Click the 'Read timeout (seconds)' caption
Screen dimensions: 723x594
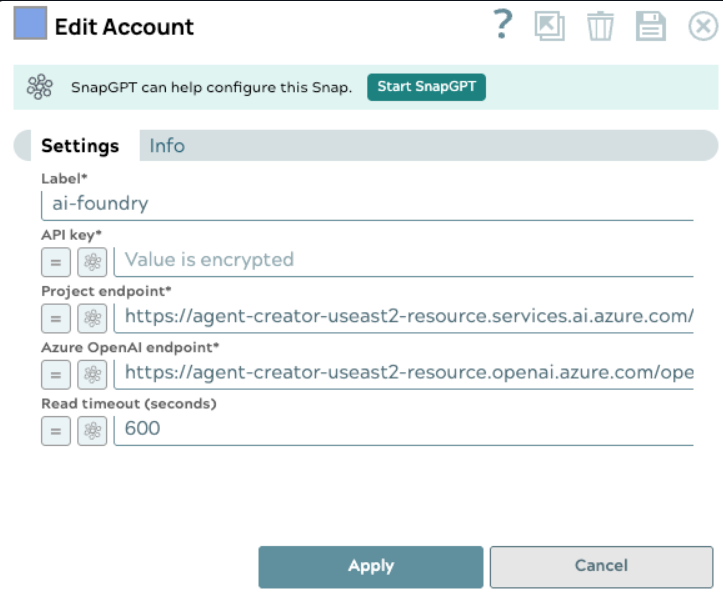[x=129, y=404]
